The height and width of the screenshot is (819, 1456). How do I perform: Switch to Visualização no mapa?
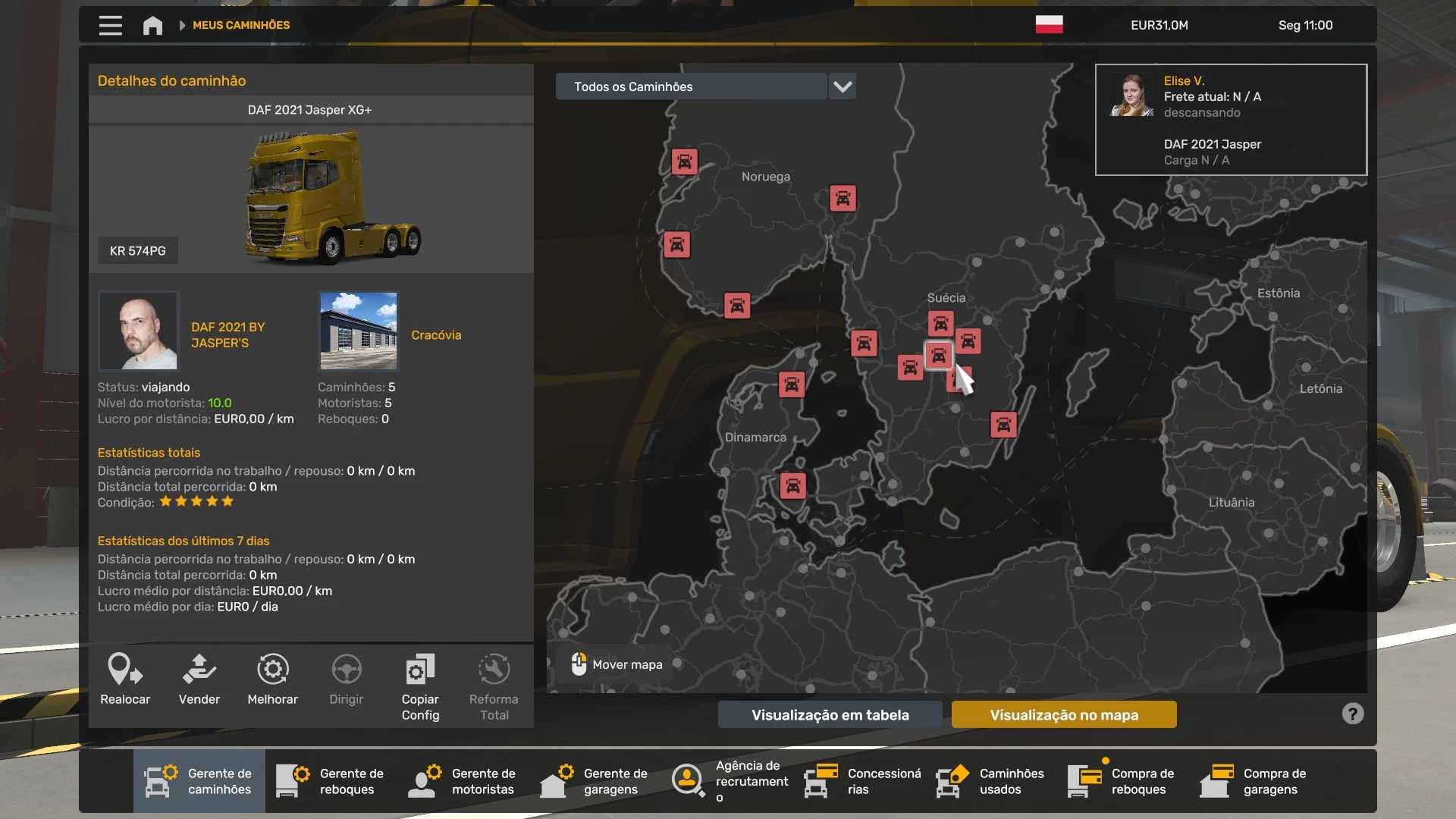(1063, 714)
